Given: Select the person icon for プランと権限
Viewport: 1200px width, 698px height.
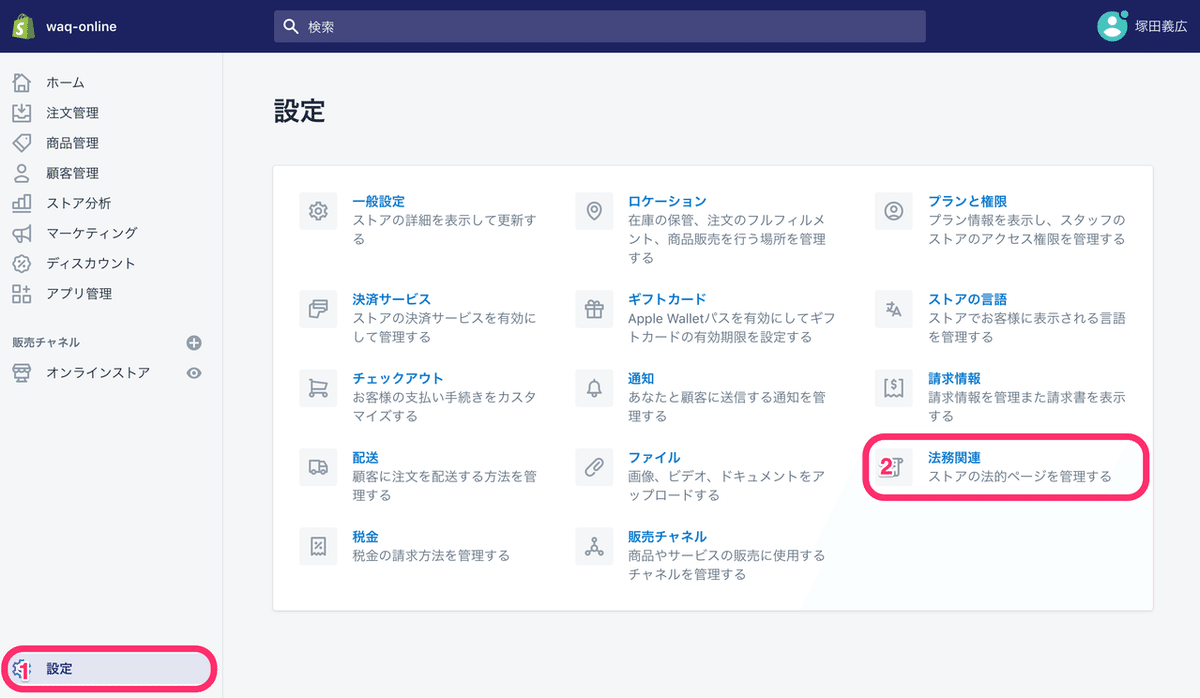Looking at the screenshot, I should (893, 211).
